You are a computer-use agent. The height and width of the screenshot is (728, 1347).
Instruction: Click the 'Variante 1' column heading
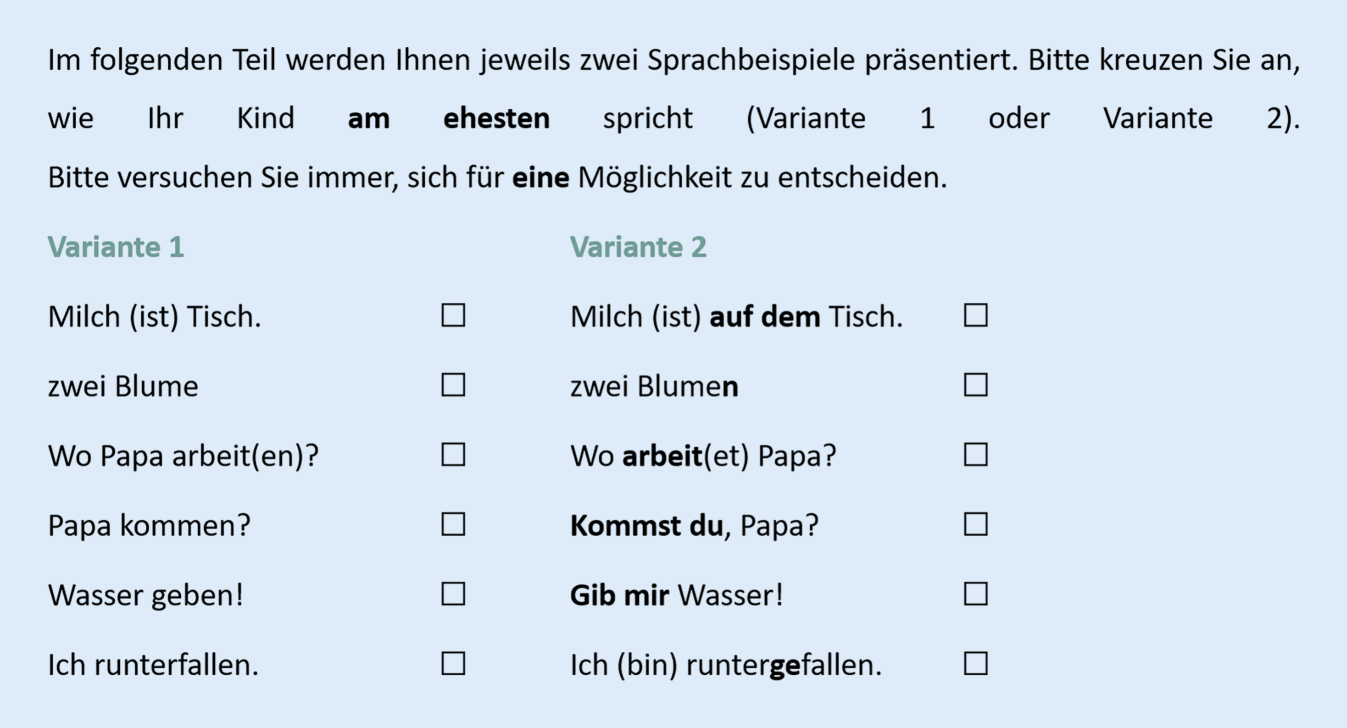pyautogui.click(x=116, y=247)
